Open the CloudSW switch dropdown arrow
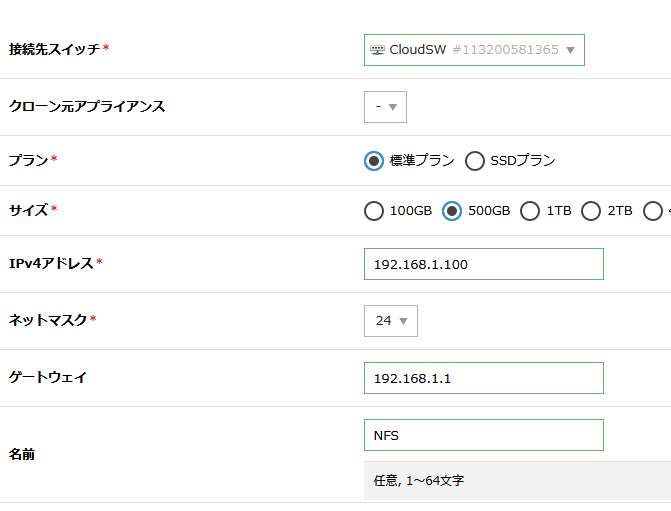Screen dimensions: 671x511 pos(571,50)
